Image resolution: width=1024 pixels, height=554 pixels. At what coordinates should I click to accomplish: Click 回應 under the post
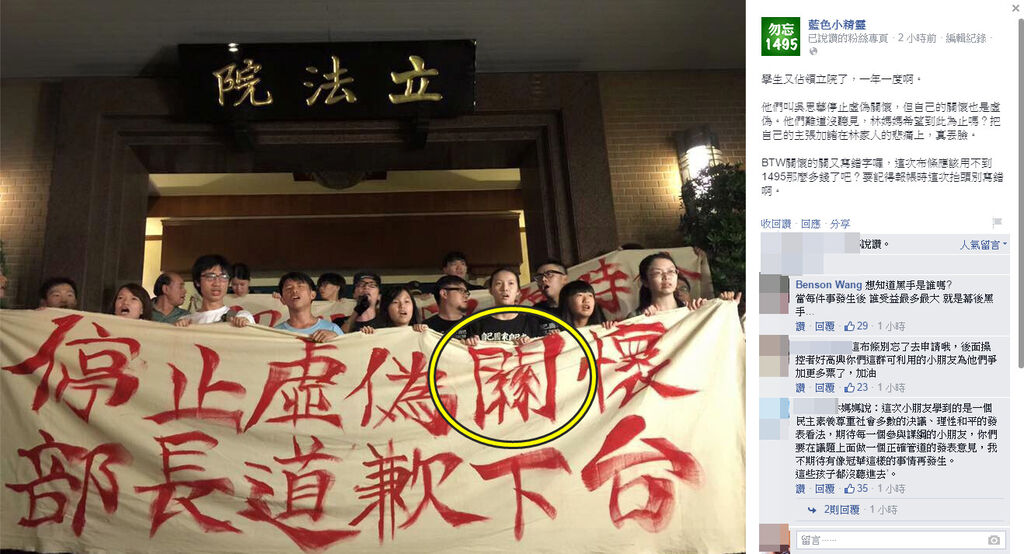[x=810, y=223]
